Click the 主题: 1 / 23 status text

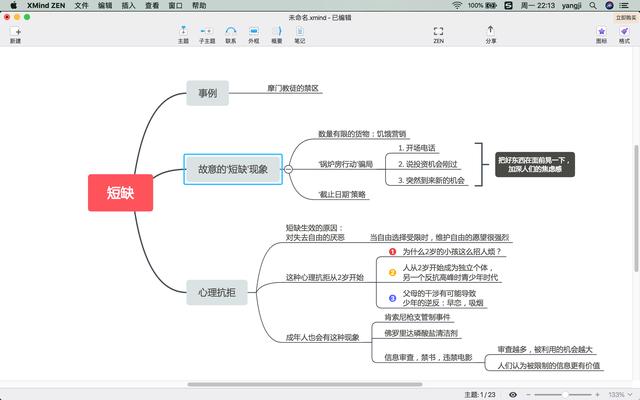click(480, 395)
